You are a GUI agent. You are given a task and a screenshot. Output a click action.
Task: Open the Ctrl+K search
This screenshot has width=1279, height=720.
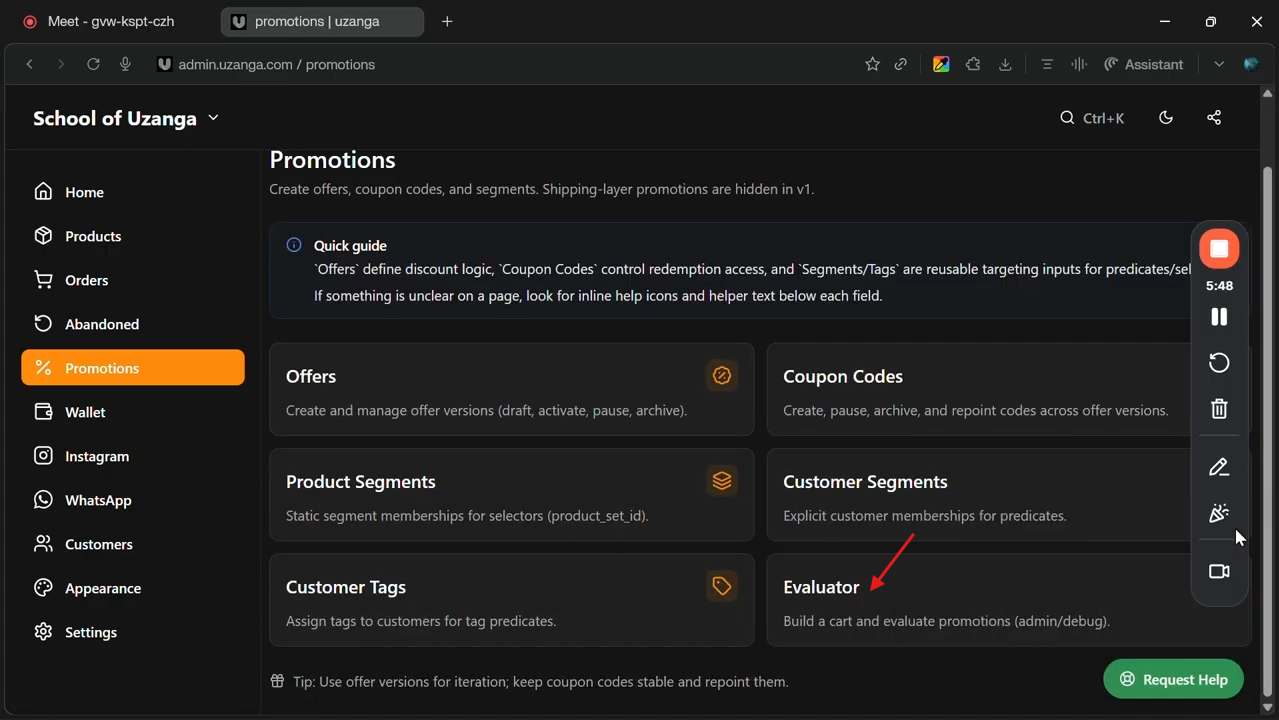[x=1092, y=118]
